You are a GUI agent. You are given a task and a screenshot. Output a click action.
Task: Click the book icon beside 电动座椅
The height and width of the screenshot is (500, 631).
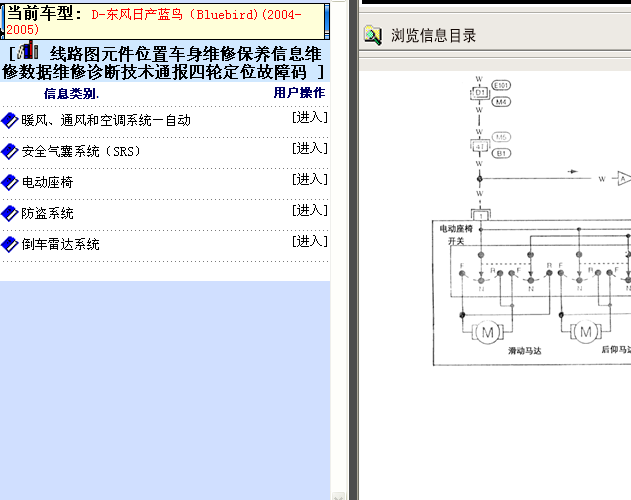[x=10, y=182]
